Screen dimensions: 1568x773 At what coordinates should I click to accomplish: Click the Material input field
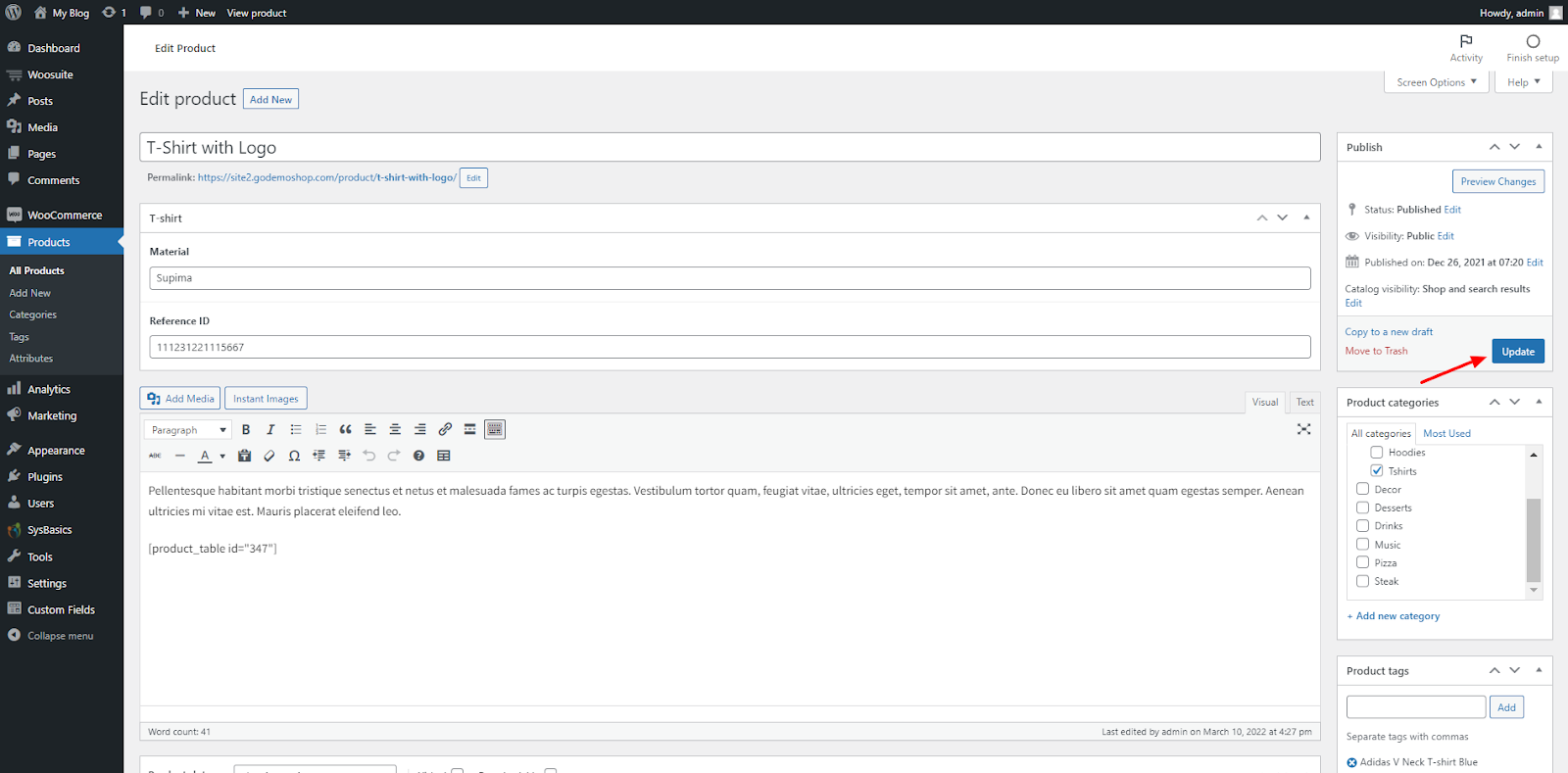point(730,278)
